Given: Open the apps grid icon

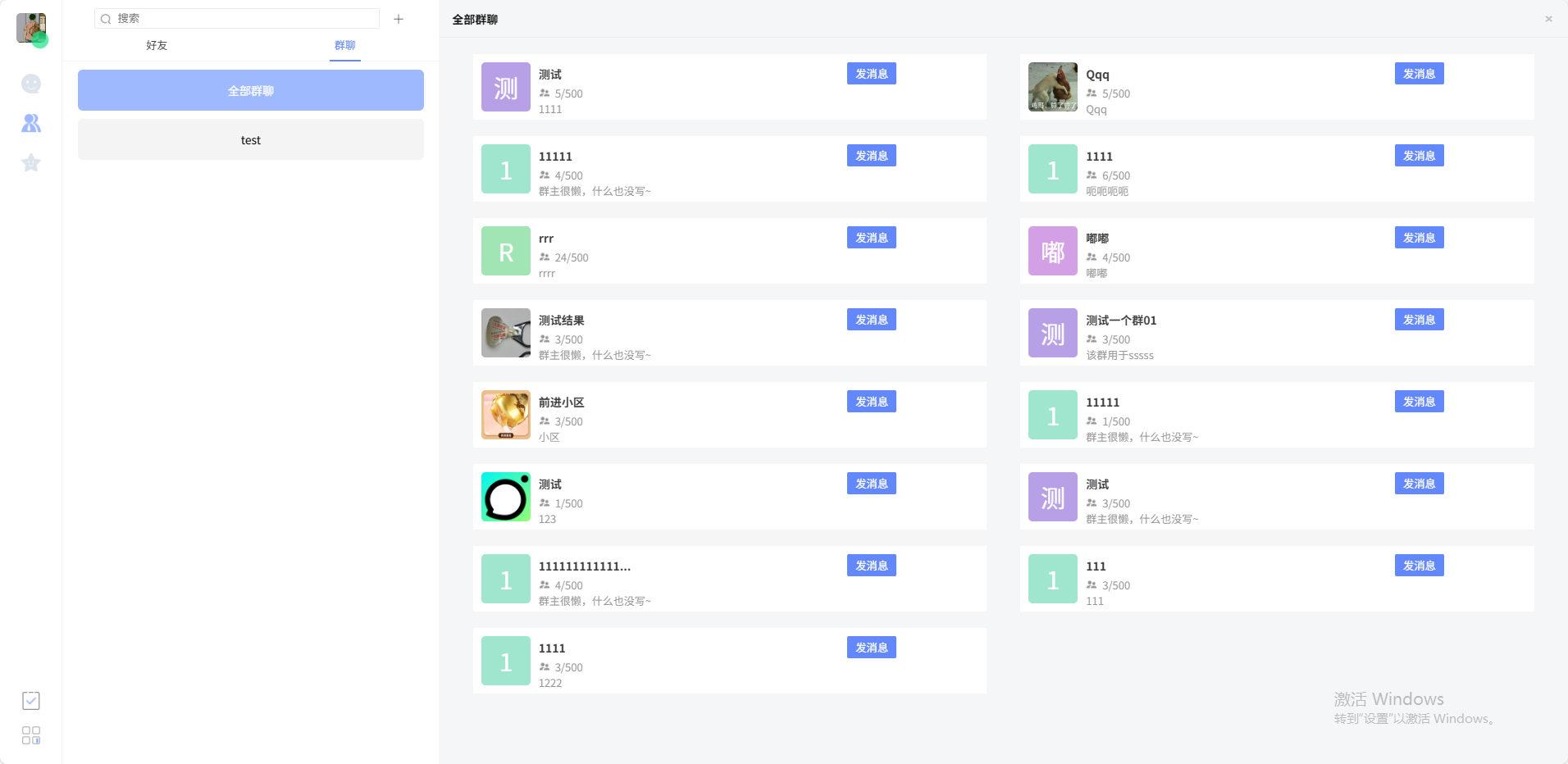Looking at the screenshot, I should (x=31, y=735).
